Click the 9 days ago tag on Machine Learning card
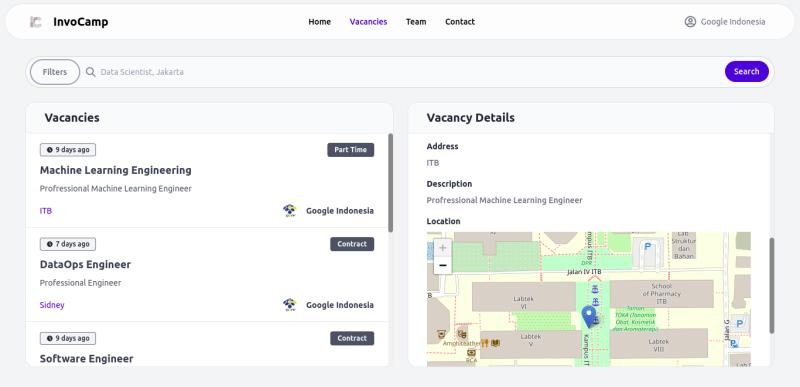The image size is (800, 387). [x=68, y=150]
